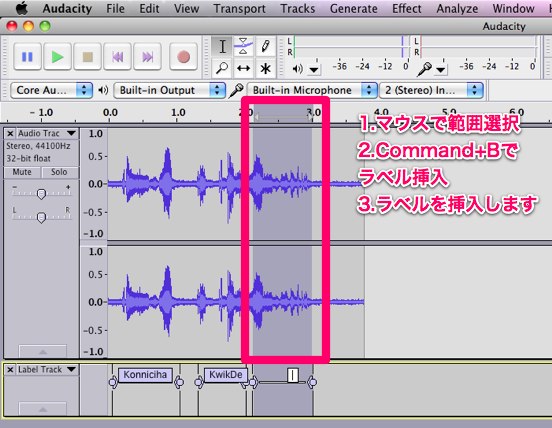This screenshot has width=552, height=428.
Task: Start playback with the green Play button
Action: click(57, 57)
